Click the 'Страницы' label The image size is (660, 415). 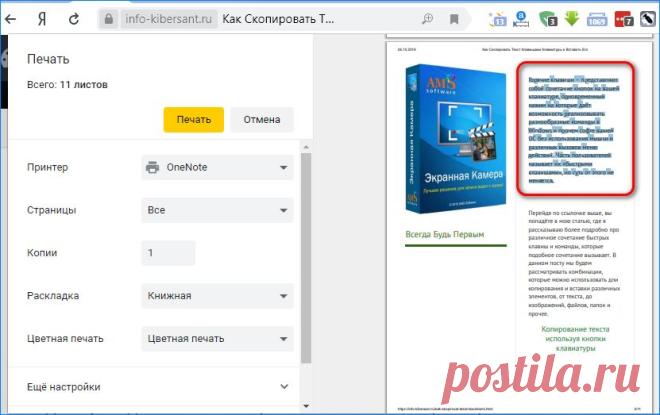click(51, 210)
